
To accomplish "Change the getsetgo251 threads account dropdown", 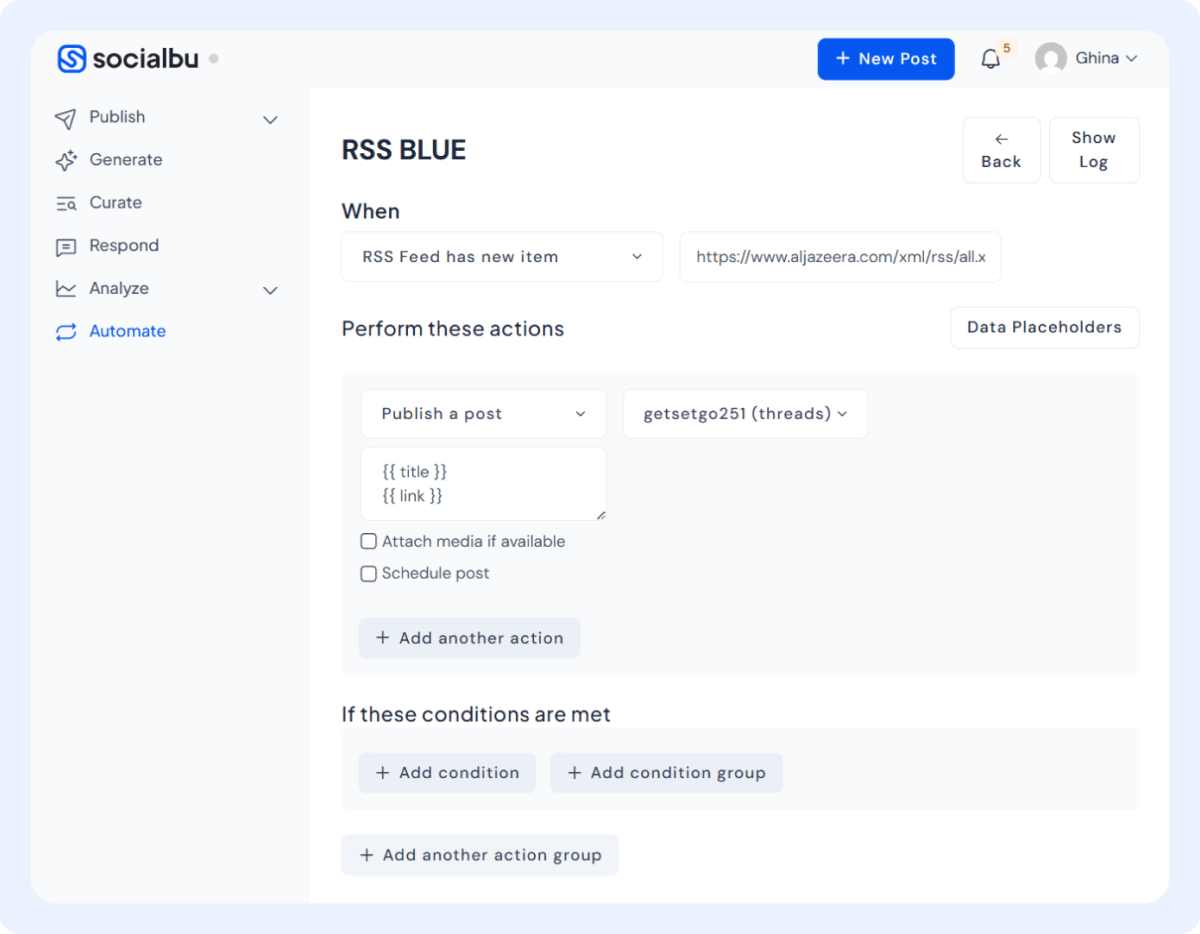I will point(744,413).
